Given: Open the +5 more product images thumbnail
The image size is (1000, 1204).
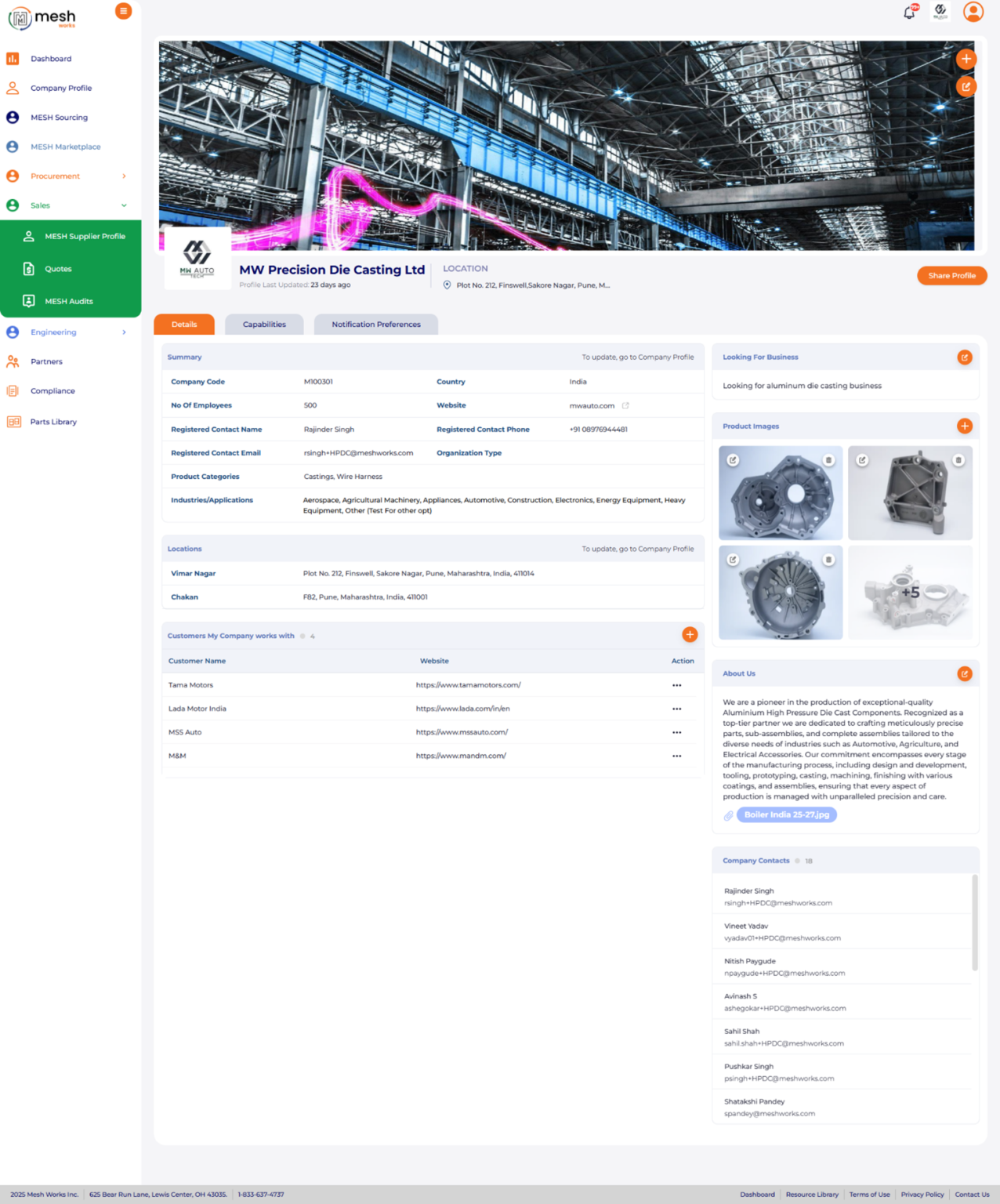Looking at the screenshot, I should tap(910, 593).
